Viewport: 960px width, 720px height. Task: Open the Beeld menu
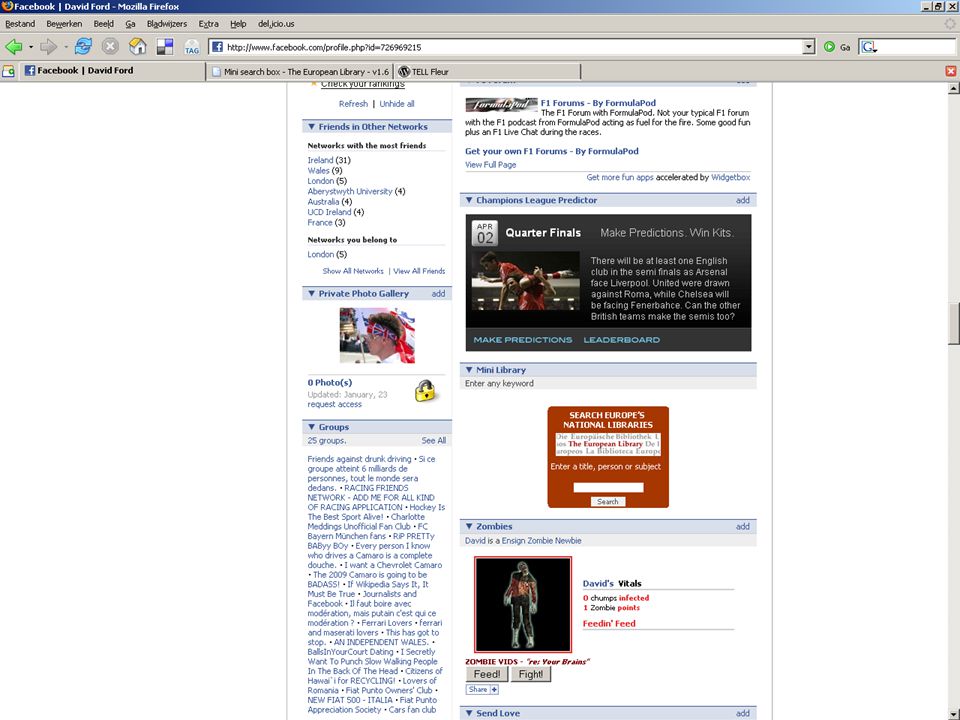(103, 24)
